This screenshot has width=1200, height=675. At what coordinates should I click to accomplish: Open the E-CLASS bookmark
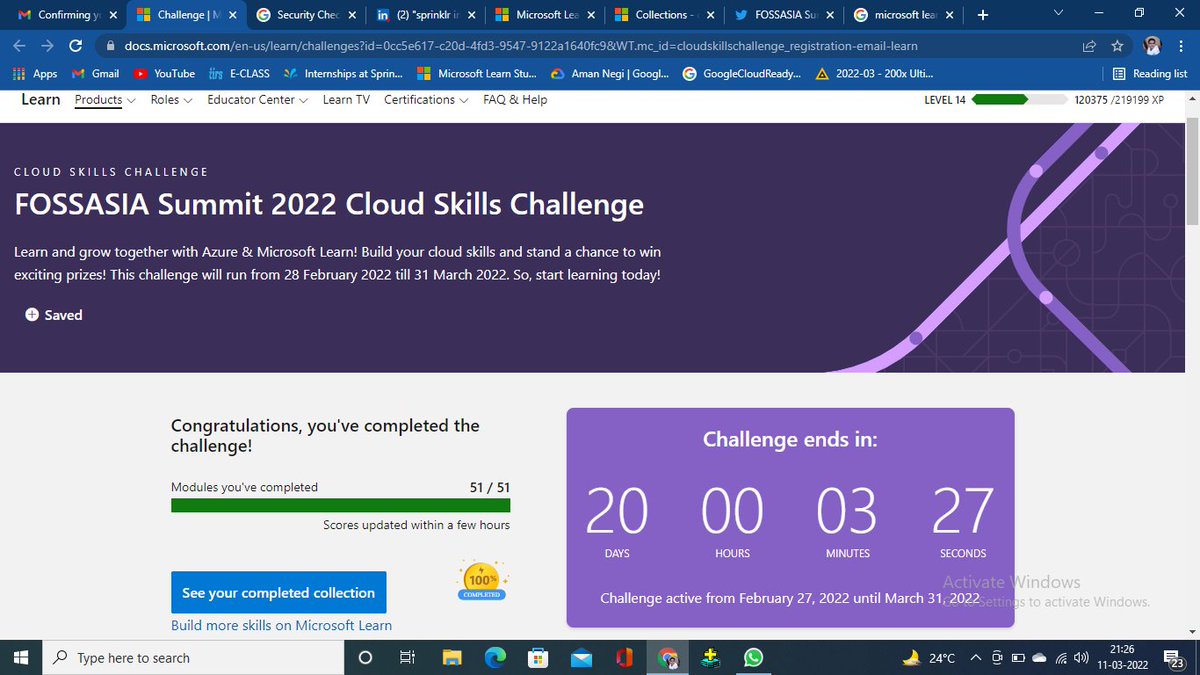[240, 73]
